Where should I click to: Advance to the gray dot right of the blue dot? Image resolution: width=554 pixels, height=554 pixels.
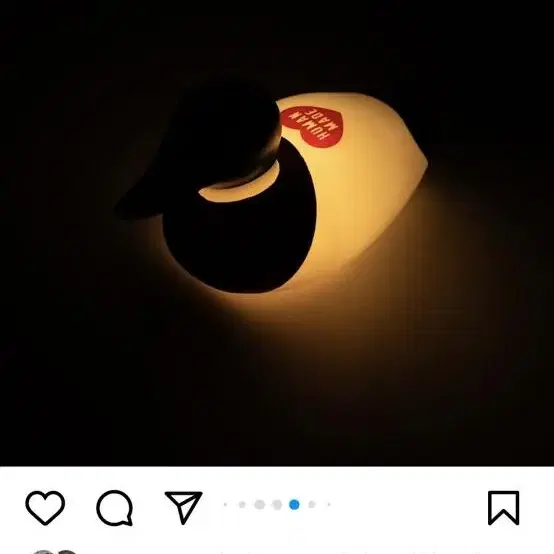(312, 505)
